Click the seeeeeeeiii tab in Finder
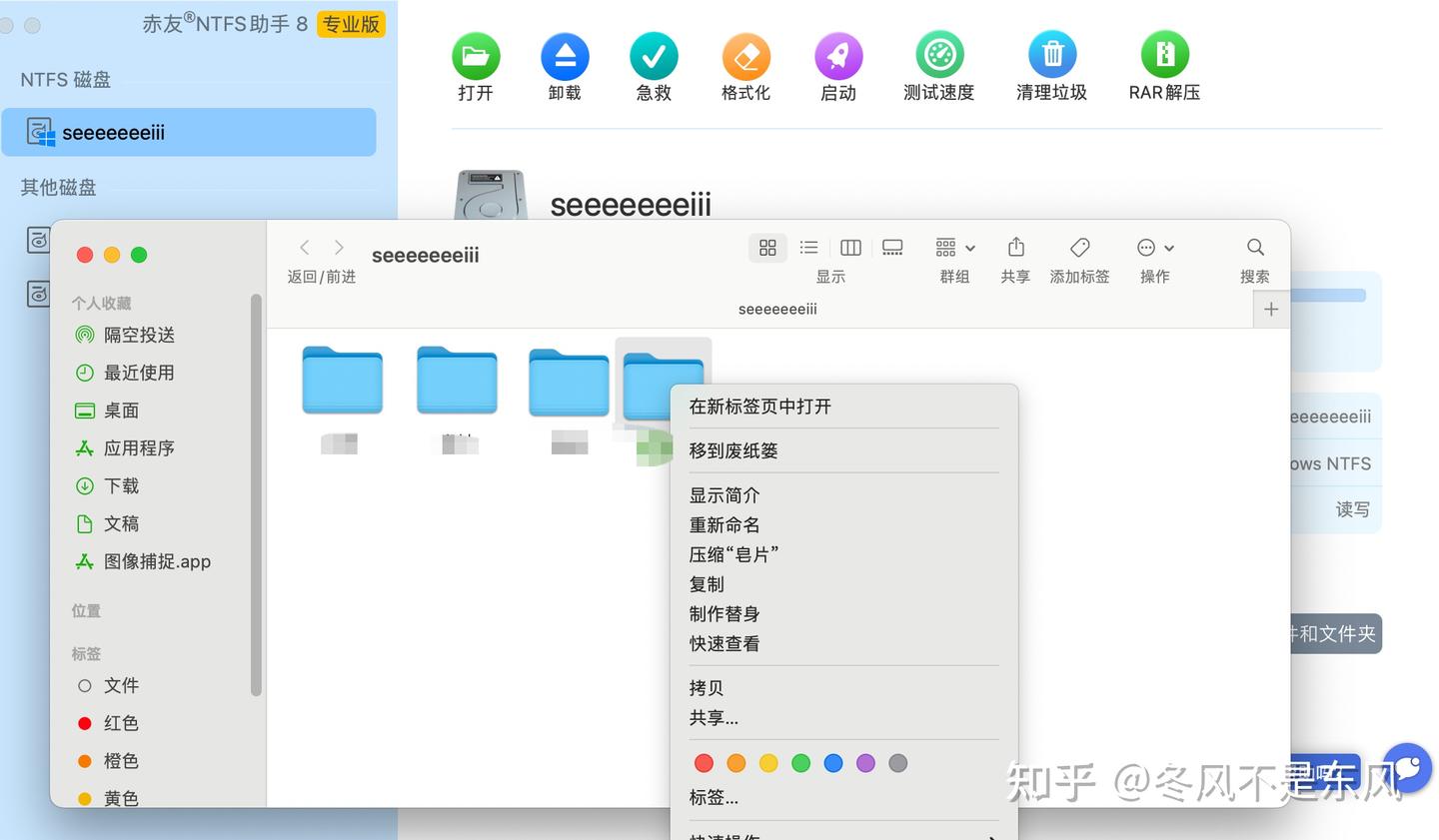This screenshot has width=1439, height=840. point(777,310)
